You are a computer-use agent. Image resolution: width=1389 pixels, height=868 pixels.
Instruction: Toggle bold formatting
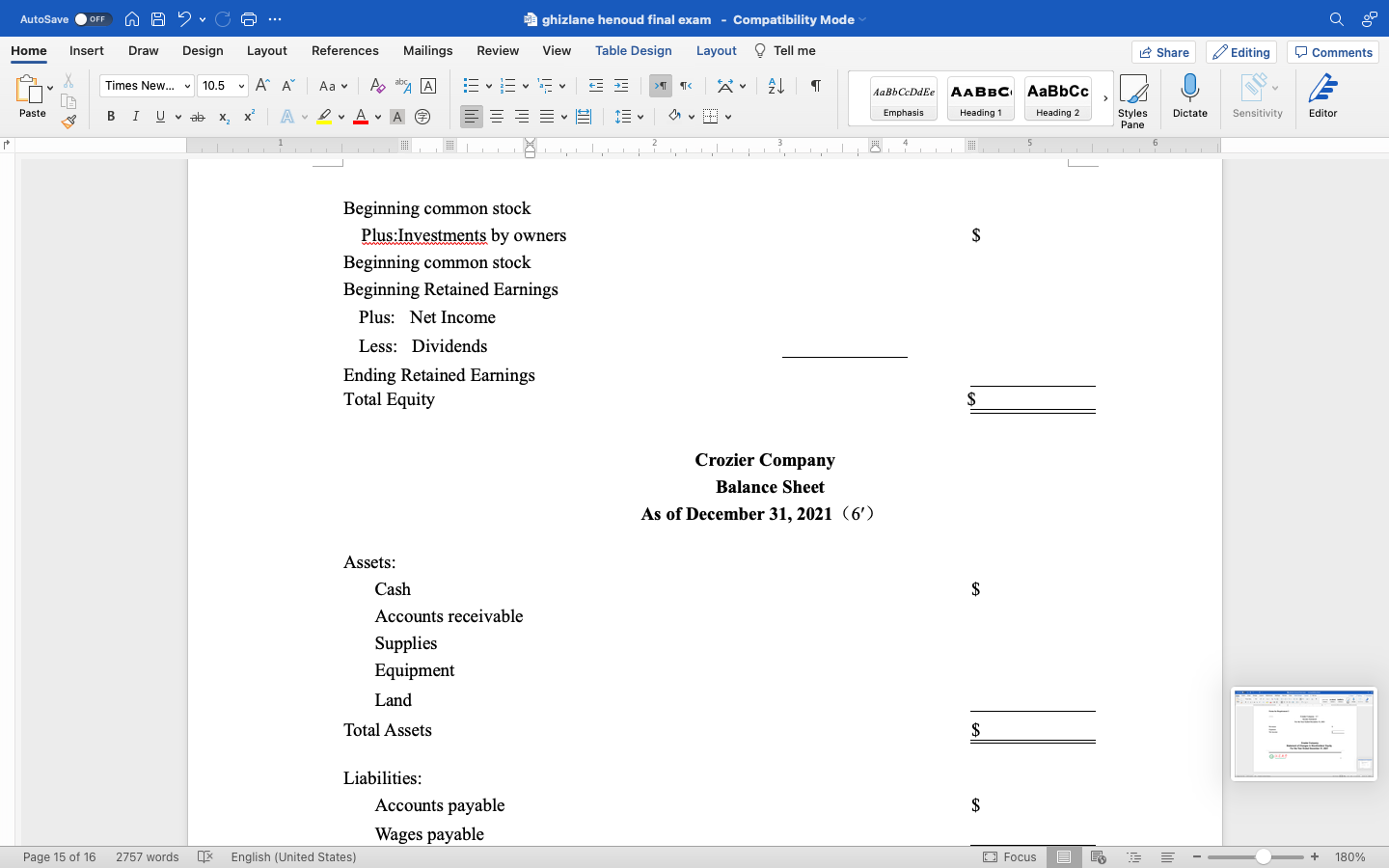pyautogui.click(x=111, y=117)
